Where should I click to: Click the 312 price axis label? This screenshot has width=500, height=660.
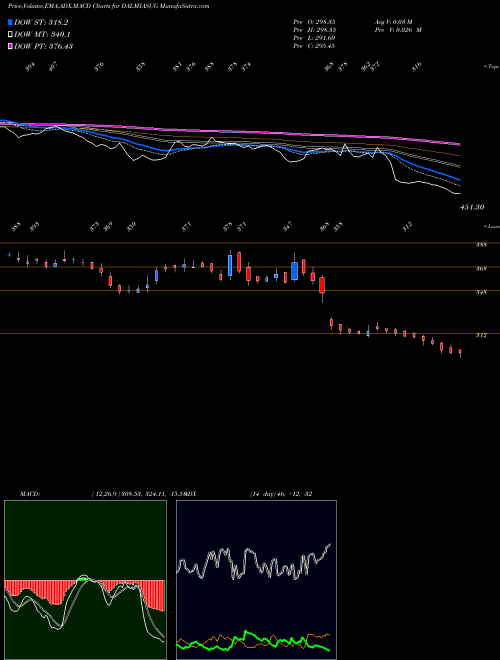point(481,335)
